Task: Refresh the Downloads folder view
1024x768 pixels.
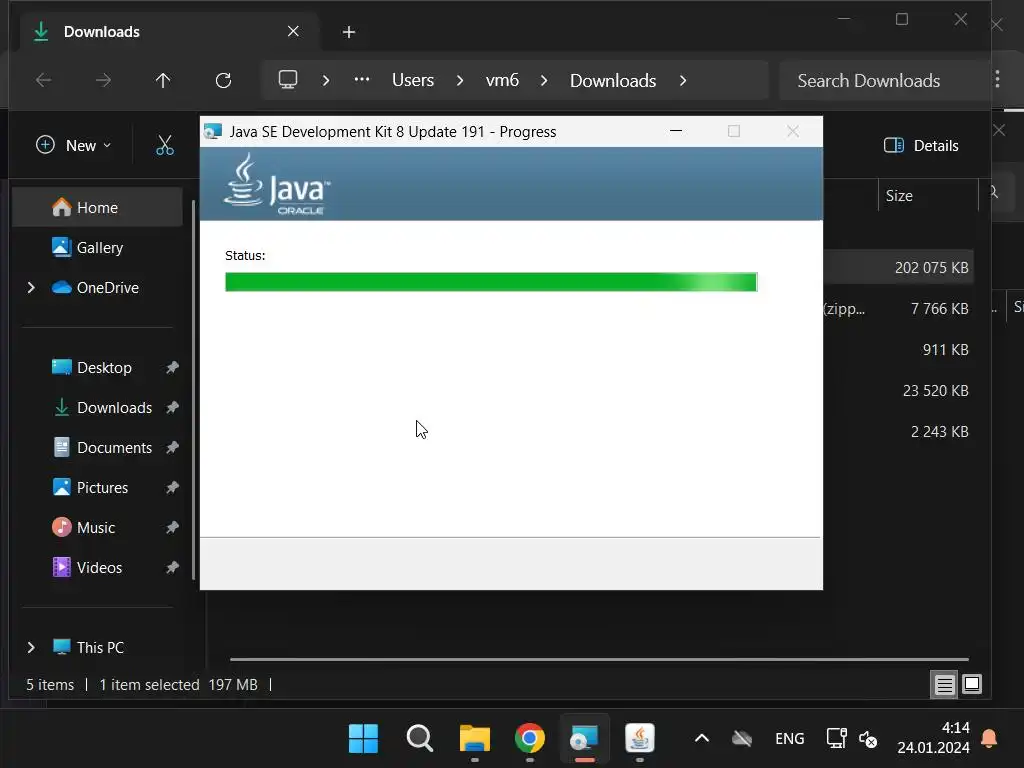Action: point(223,80)
